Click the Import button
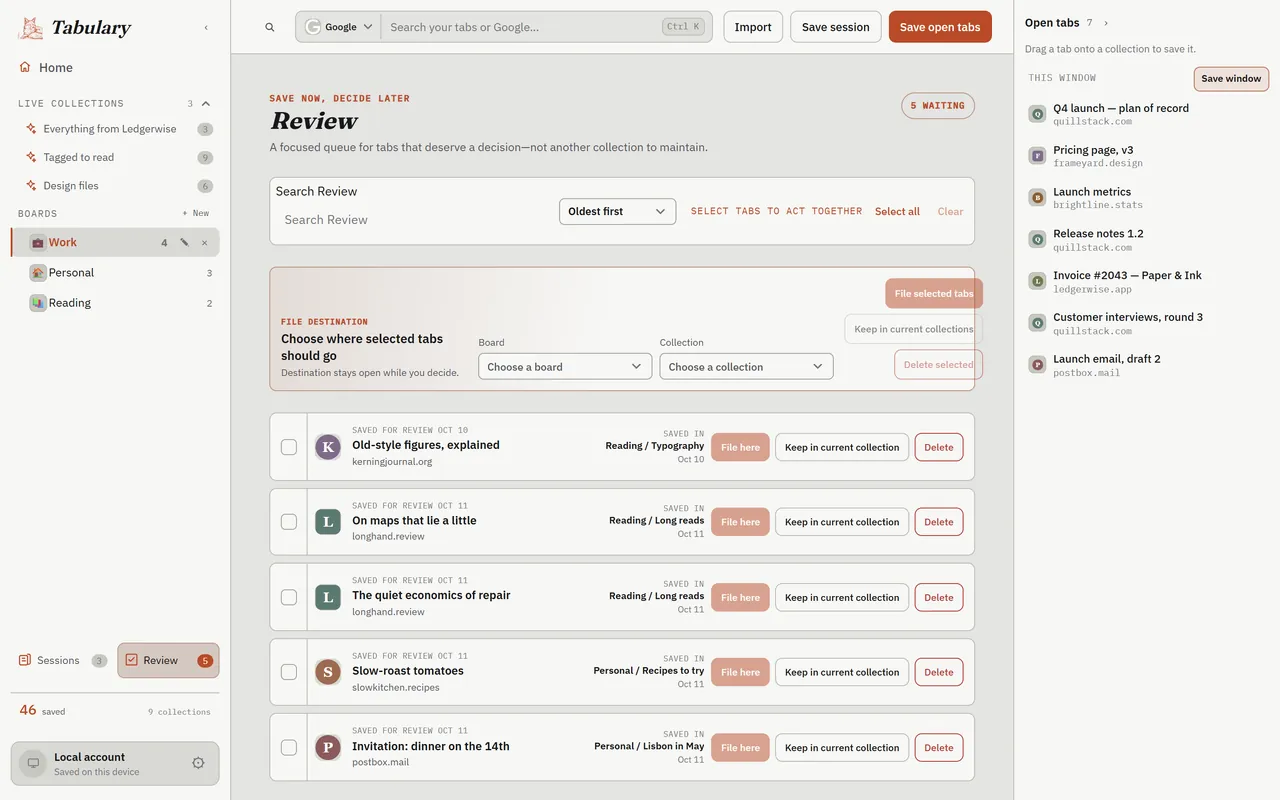Image resolution: width=1280 pixels, height=800 pixels. pos(753,27)
